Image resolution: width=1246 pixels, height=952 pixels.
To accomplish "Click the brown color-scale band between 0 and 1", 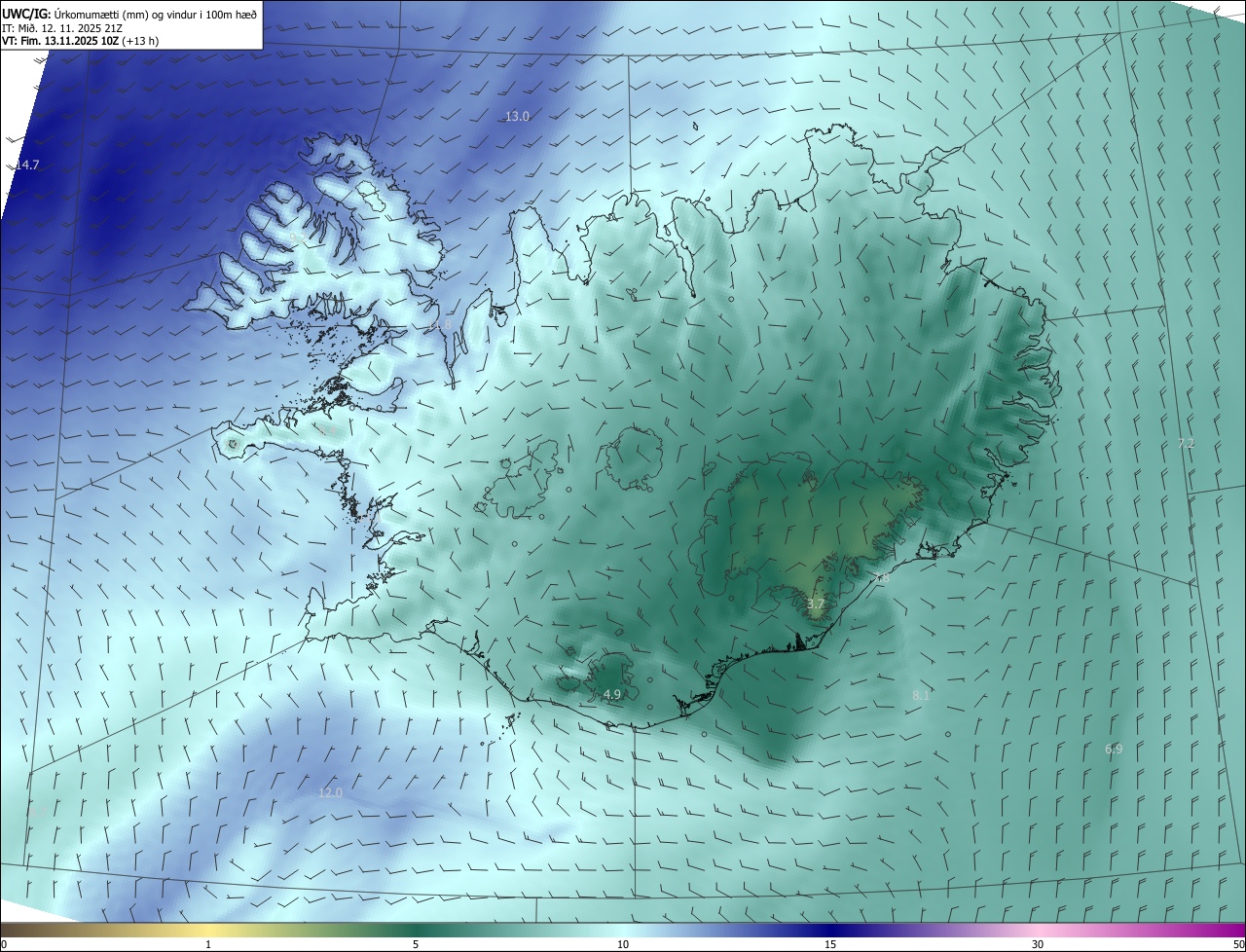I will tap(104, 930).
